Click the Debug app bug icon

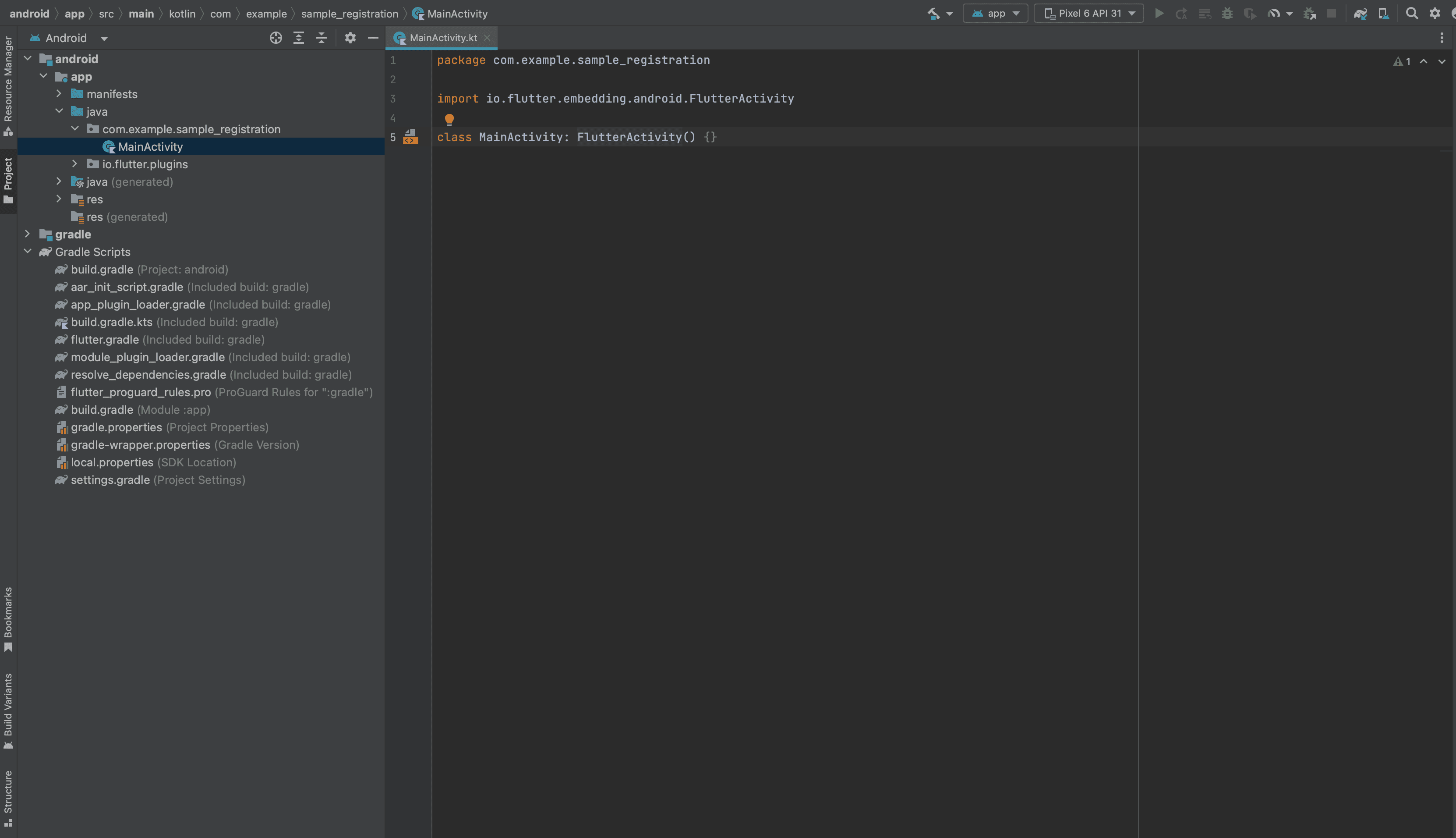click(1227, 13)
